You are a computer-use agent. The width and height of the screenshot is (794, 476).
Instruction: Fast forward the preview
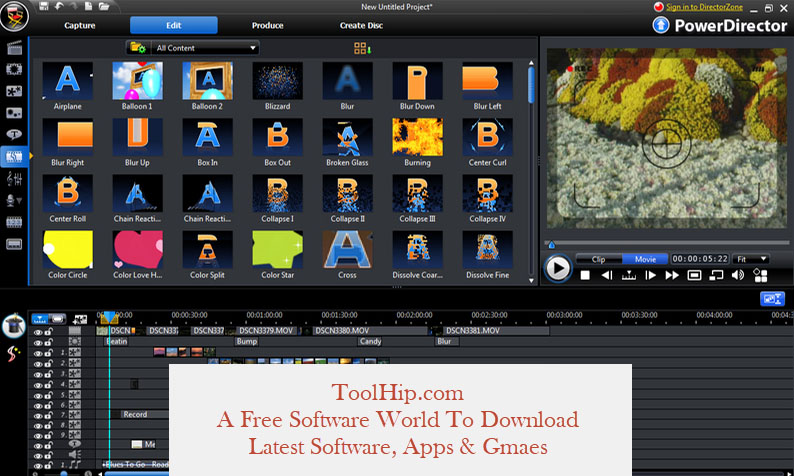pos(672,275)
